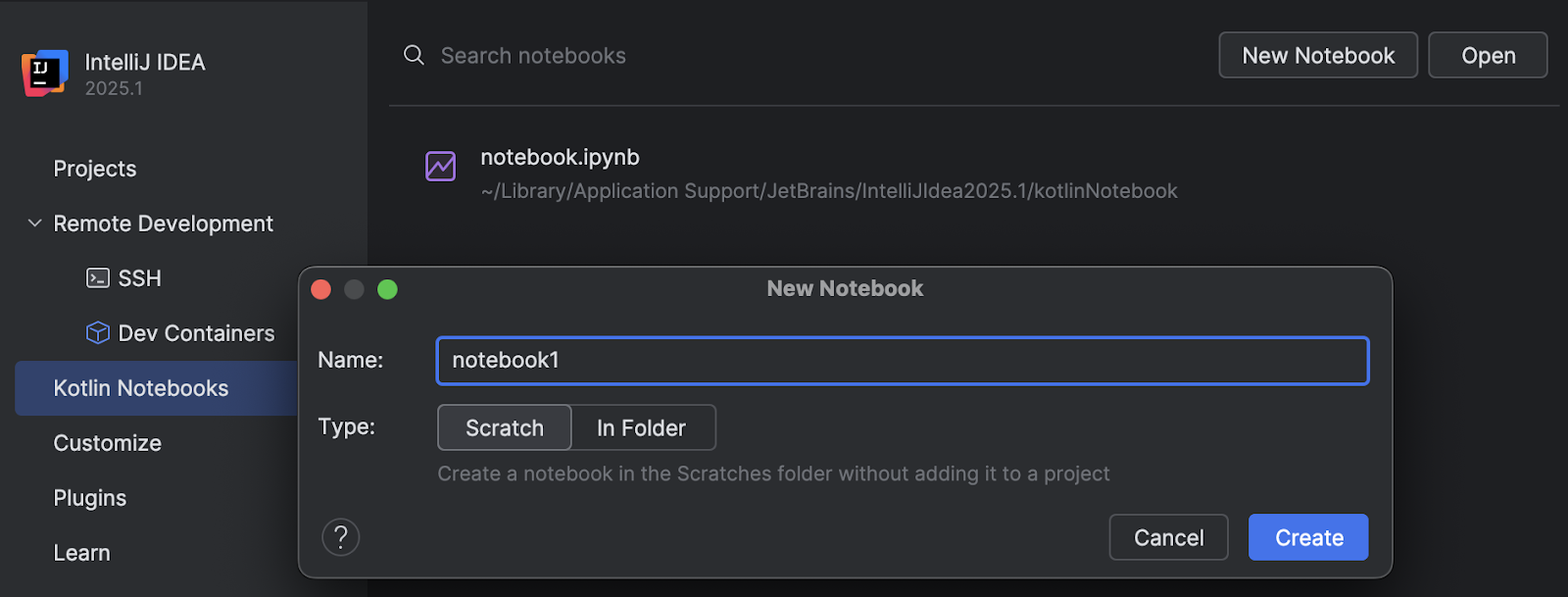Click the IntelliJ IDEA logo icon

point(45,74)
